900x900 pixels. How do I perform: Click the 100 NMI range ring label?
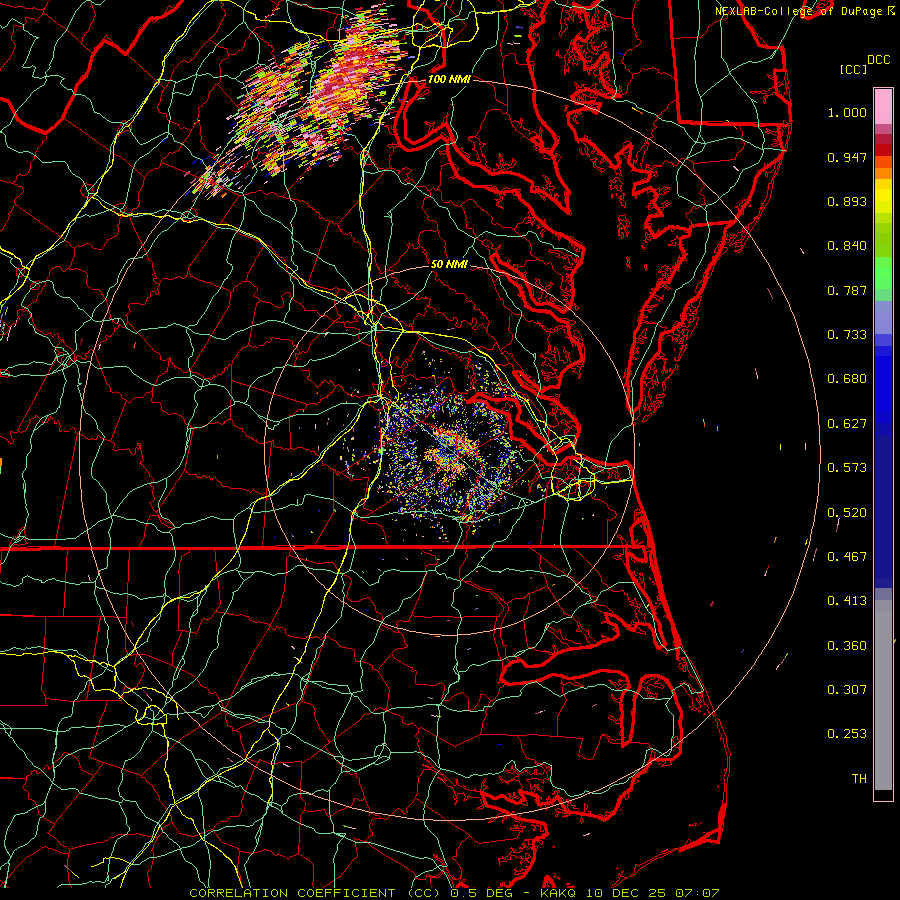pos(449,79)
